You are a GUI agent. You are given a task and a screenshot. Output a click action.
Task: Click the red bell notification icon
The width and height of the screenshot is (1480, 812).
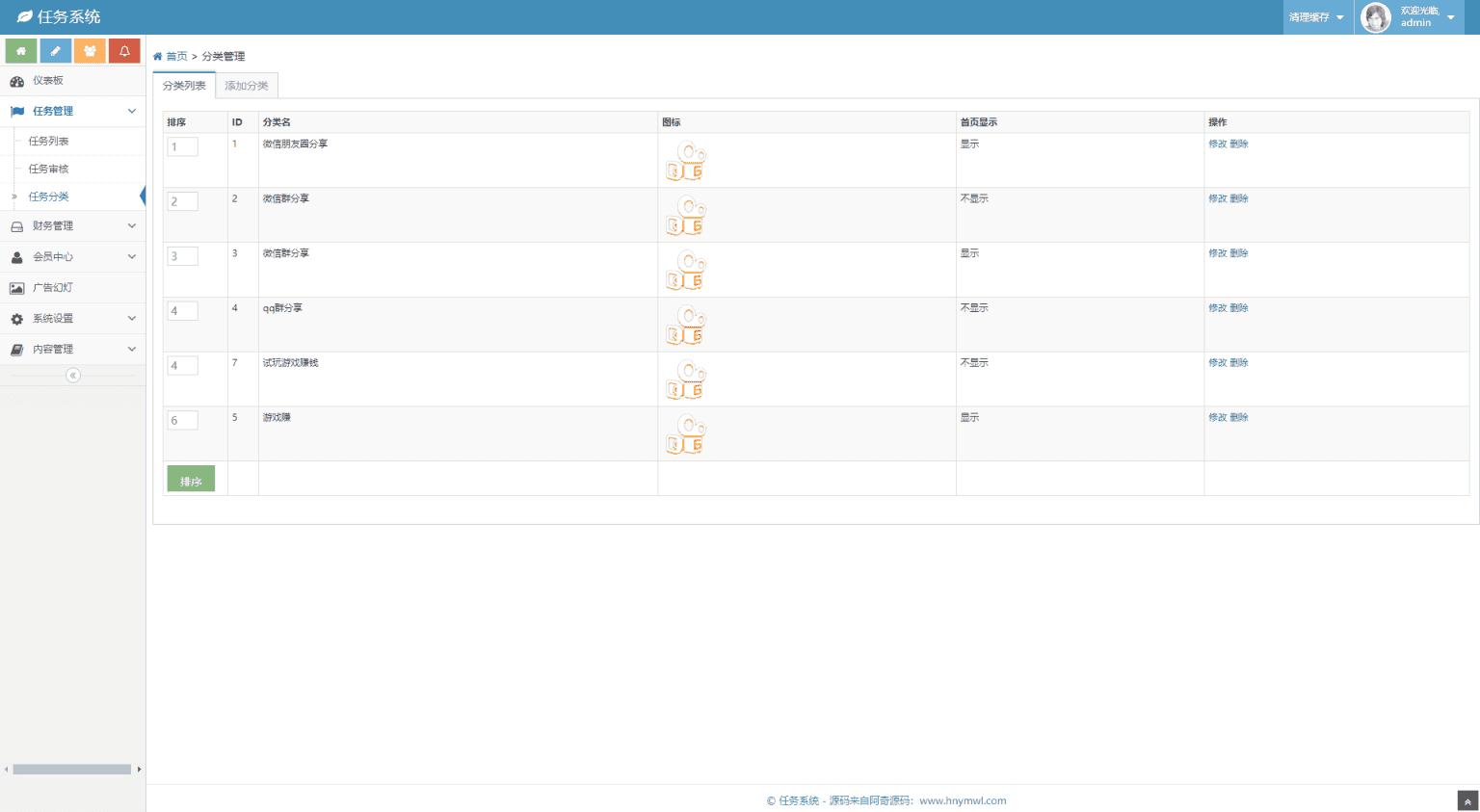pos(124,51)
